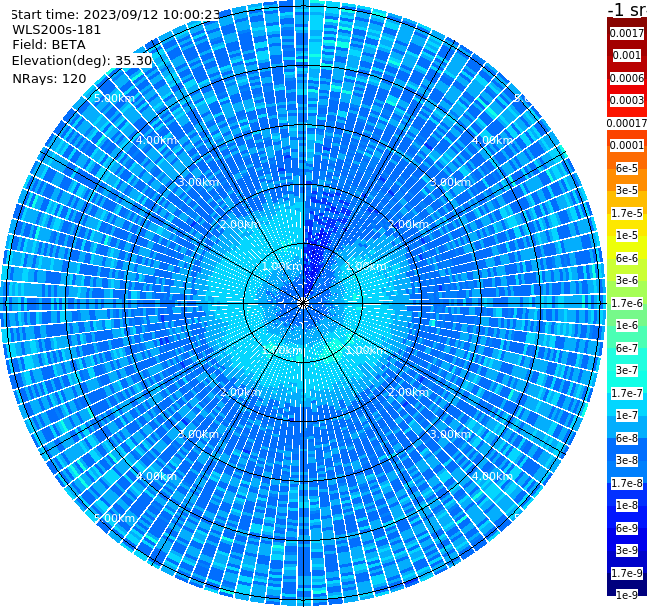This screenshot has width=647, height=607.
Task: Click the 6e-8 colorbar label
Action: coord(627,438)
